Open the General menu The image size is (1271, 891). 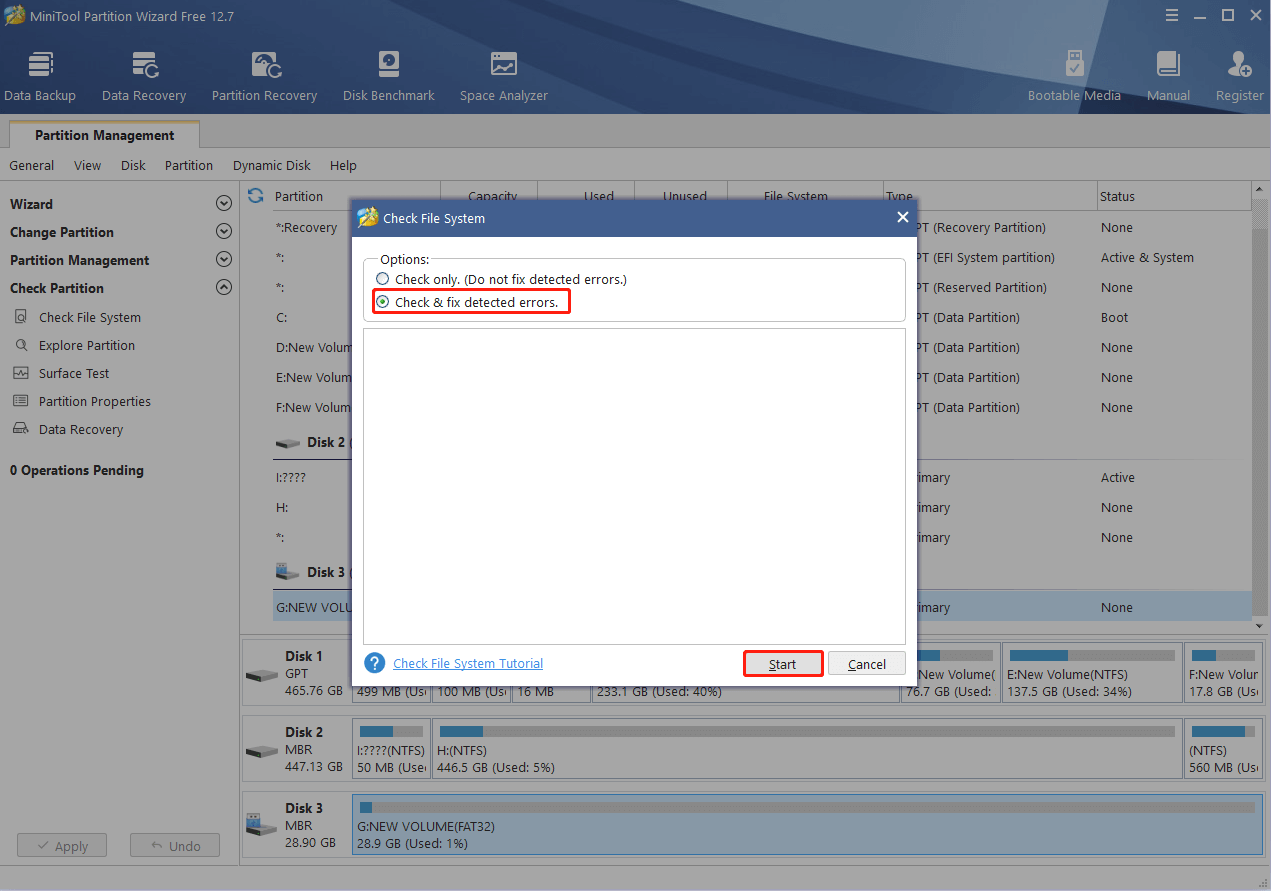(32, 165)
